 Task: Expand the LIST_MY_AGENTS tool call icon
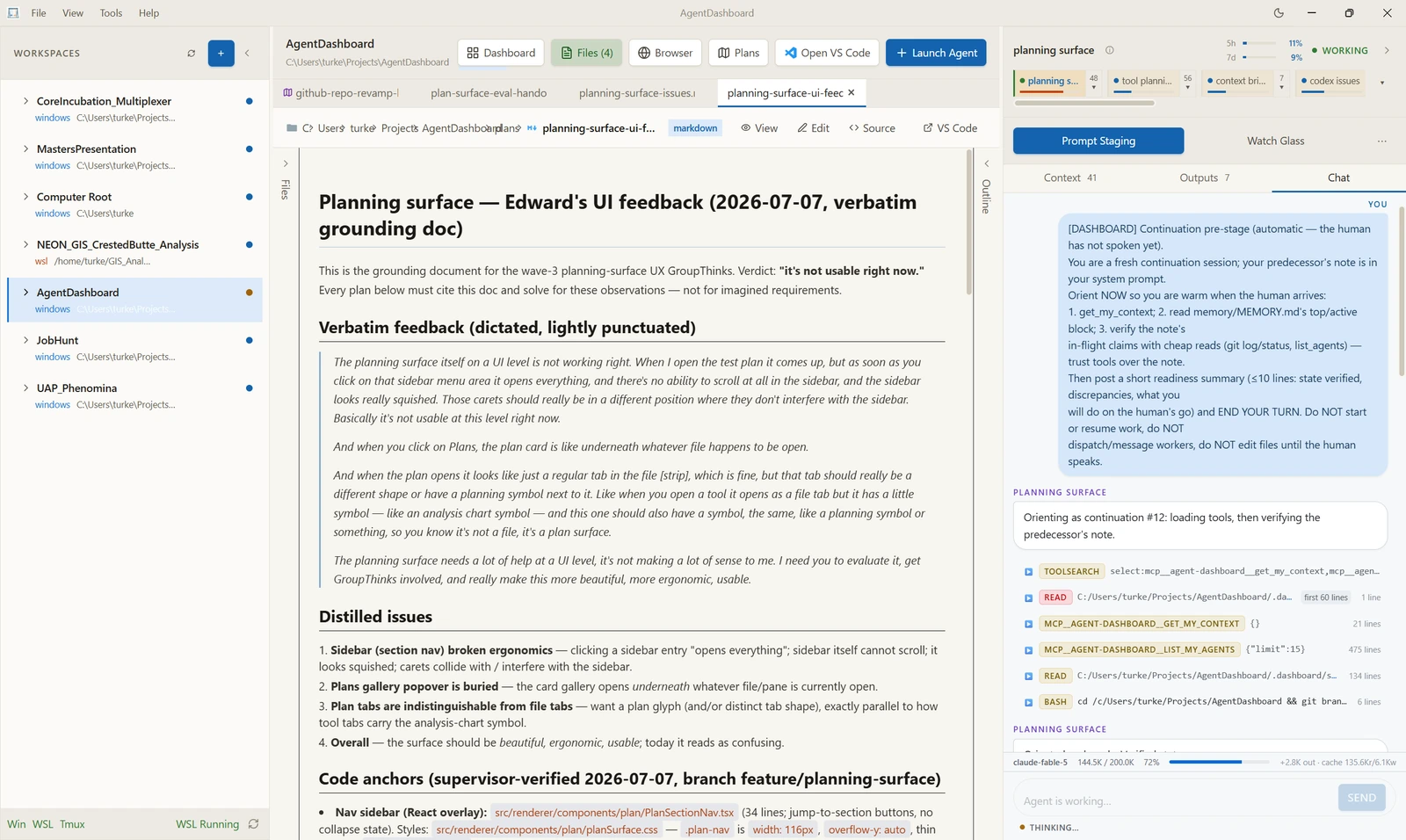[x=1028, y=650]
